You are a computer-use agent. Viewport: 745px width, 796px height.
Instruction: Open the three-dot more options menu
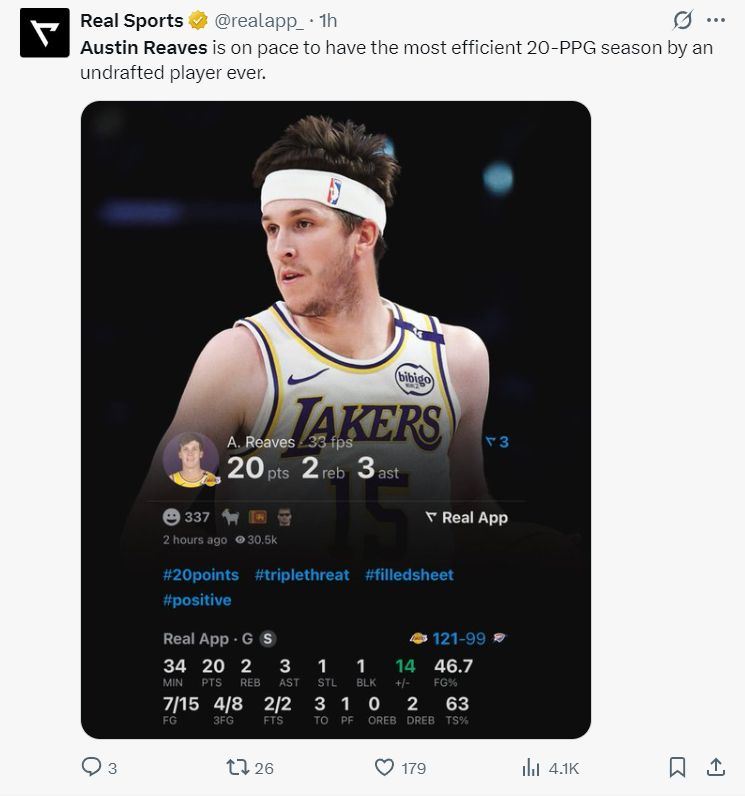715,20
